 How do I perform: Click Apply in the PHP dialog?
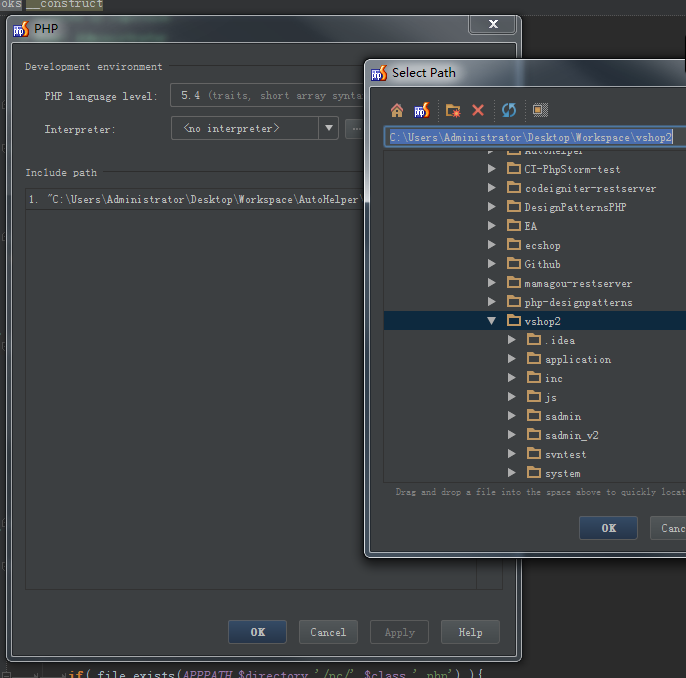pos(399,632)
